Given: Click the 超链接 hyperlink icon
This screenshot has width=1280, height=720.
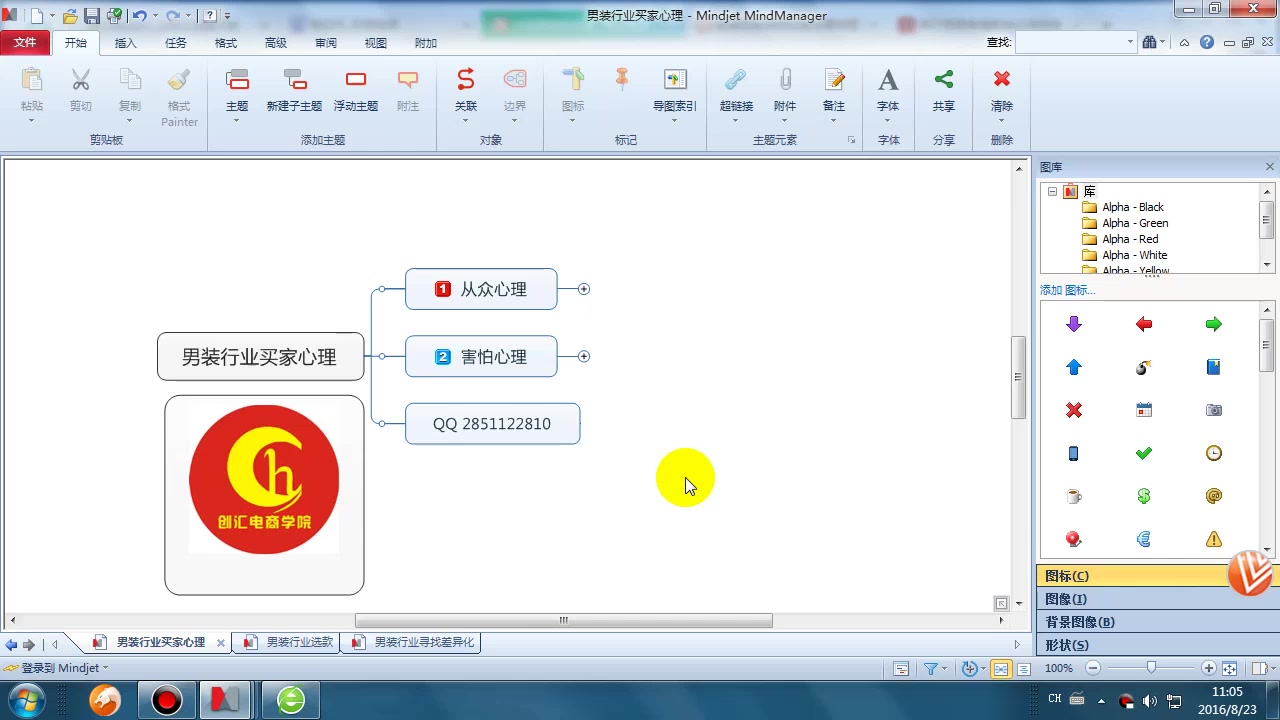Looking at the screenshot, I should [x=735, y=80].
